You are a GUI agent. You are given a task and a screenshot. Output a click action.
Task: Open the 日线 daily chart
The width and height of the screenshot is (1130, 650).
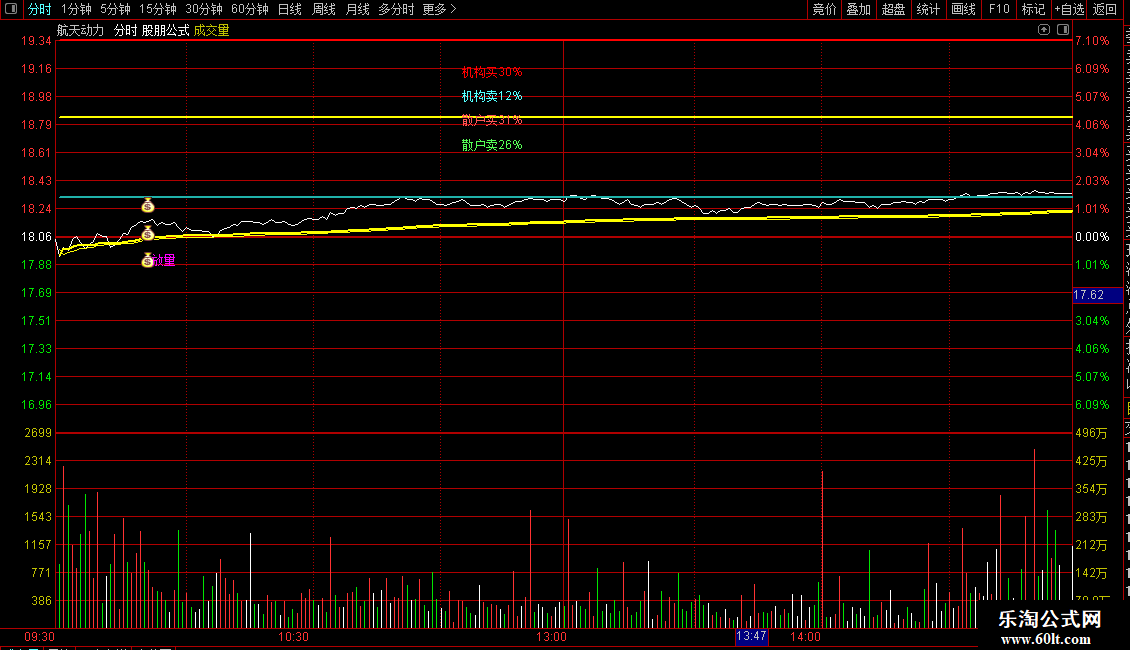pyautogui.click(x=290, y=9)
